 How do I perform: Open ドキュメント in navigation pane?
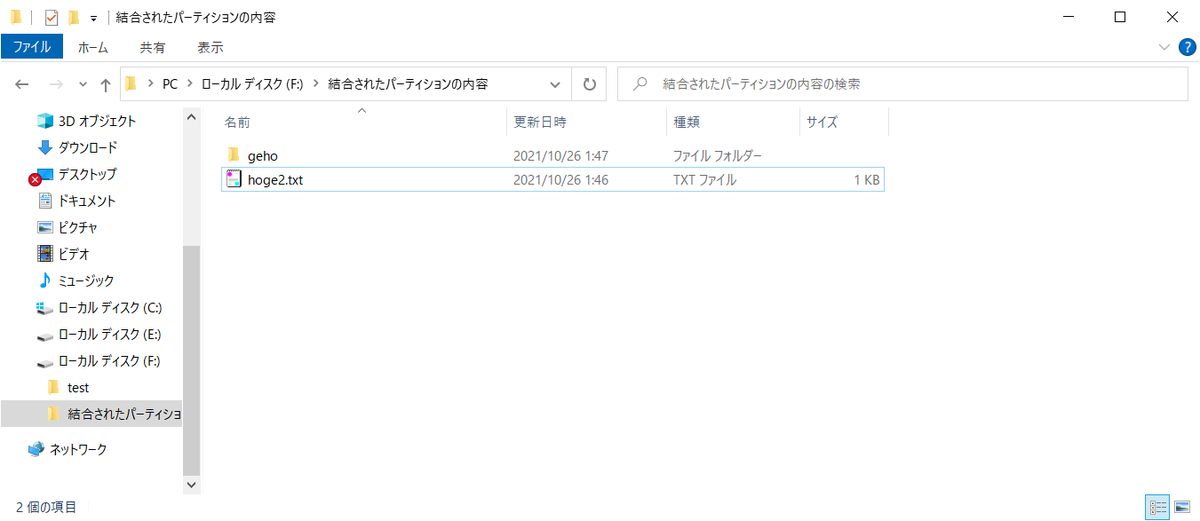click(86, 201)
